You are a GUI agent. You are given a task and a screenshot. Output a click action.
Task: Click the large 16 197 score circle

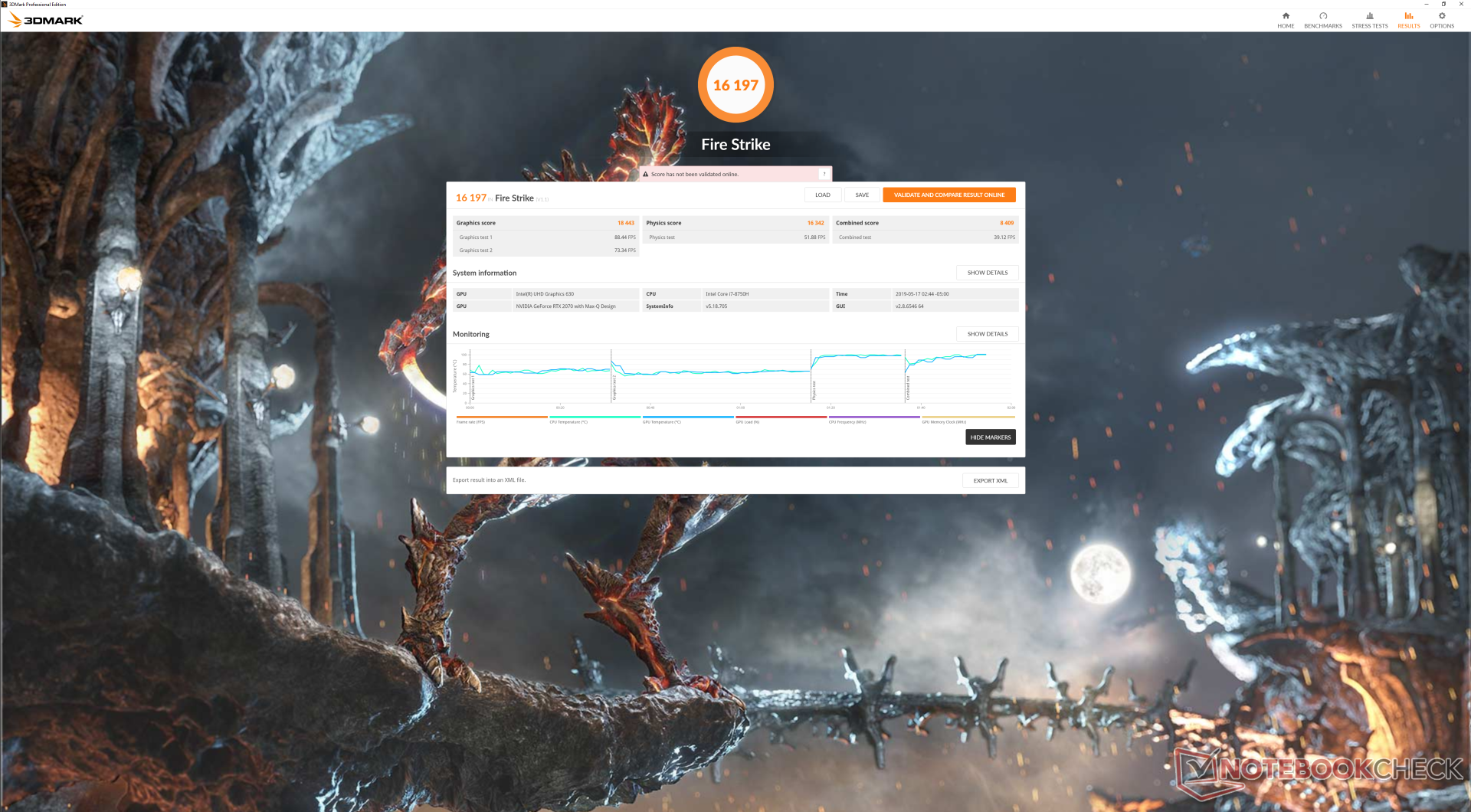tap(735, 85)
